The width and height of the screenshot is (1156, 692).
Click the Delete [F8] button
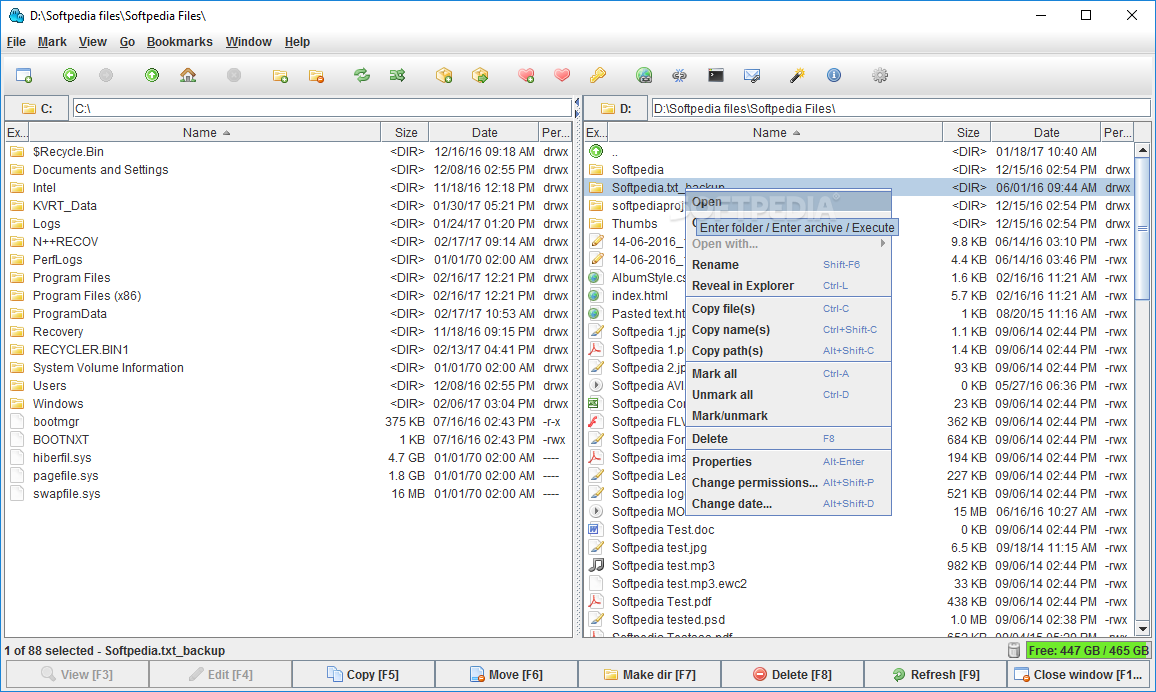[x=792, y=674]
